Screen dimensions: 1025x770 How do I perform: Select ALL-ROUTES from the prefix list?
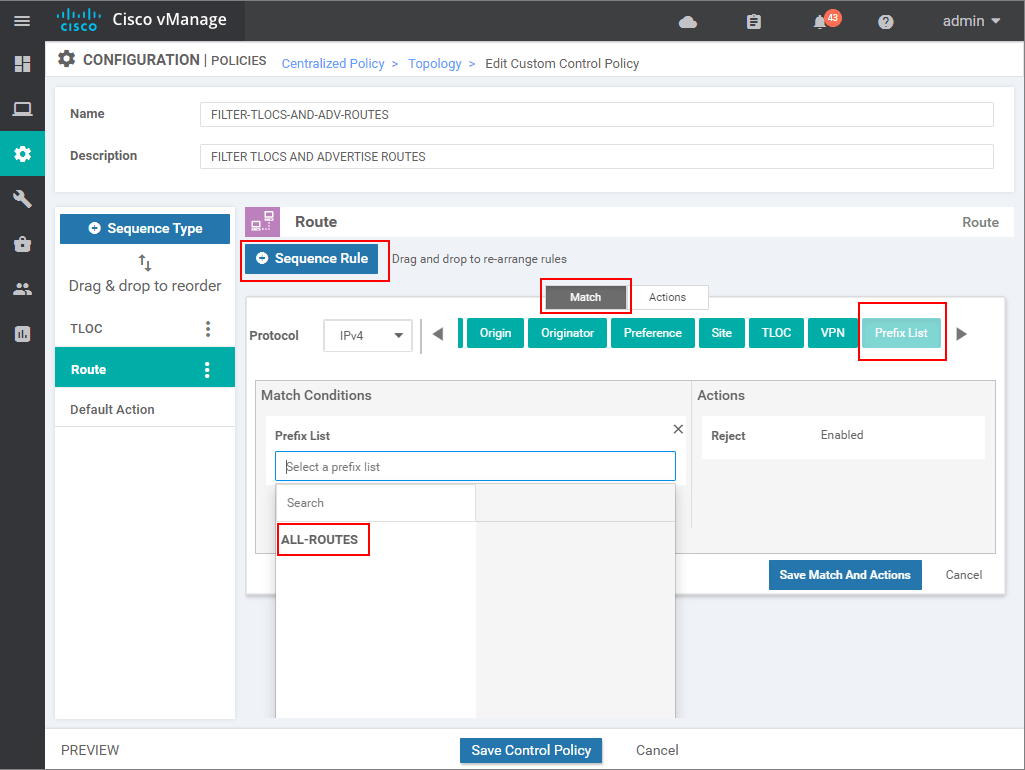coord(322,539)
